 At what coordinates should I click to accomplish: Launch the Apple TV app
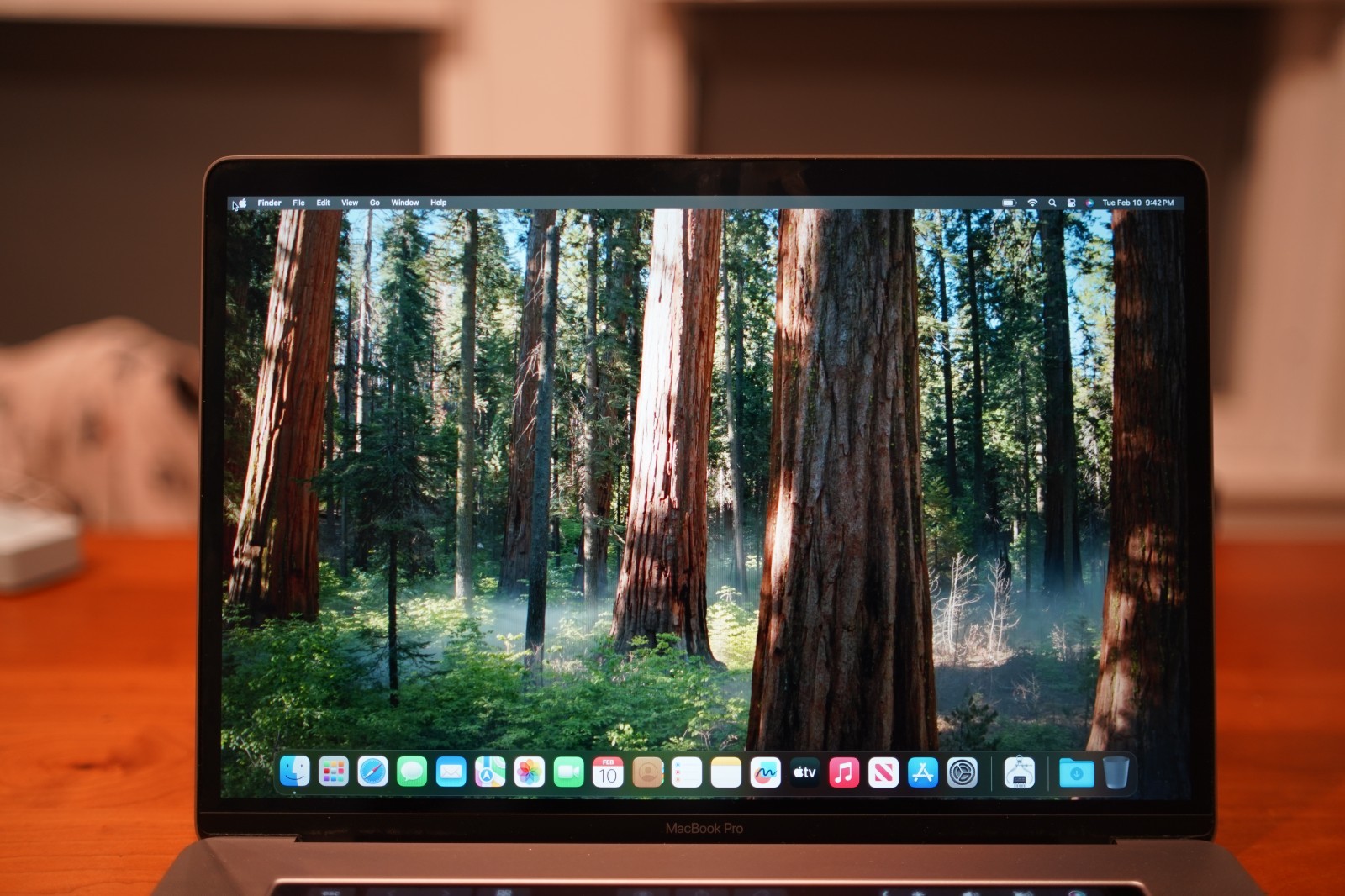point(804,772)
